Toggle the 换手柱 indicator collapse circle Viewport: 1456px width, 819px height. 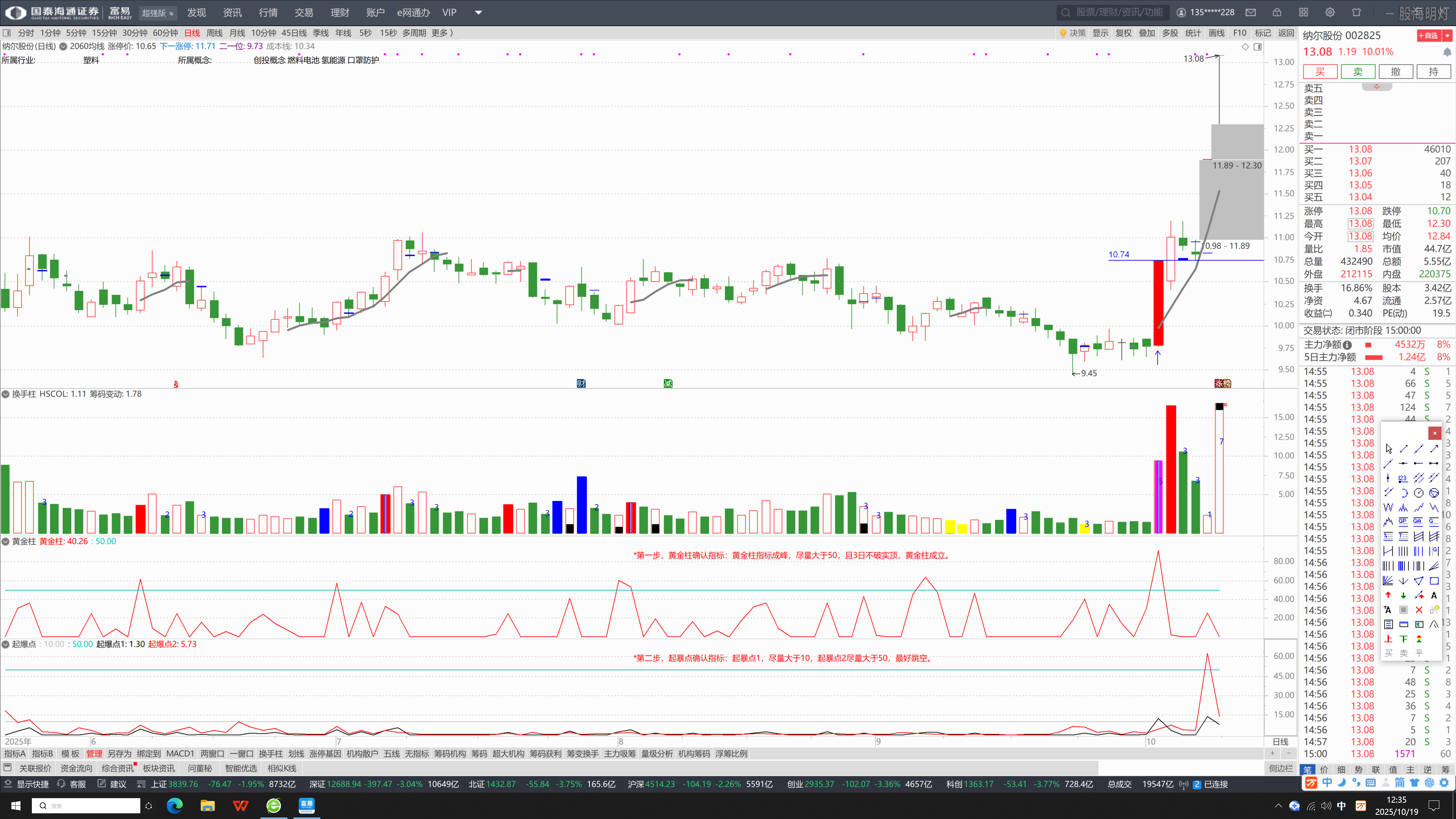click(6, 394)
